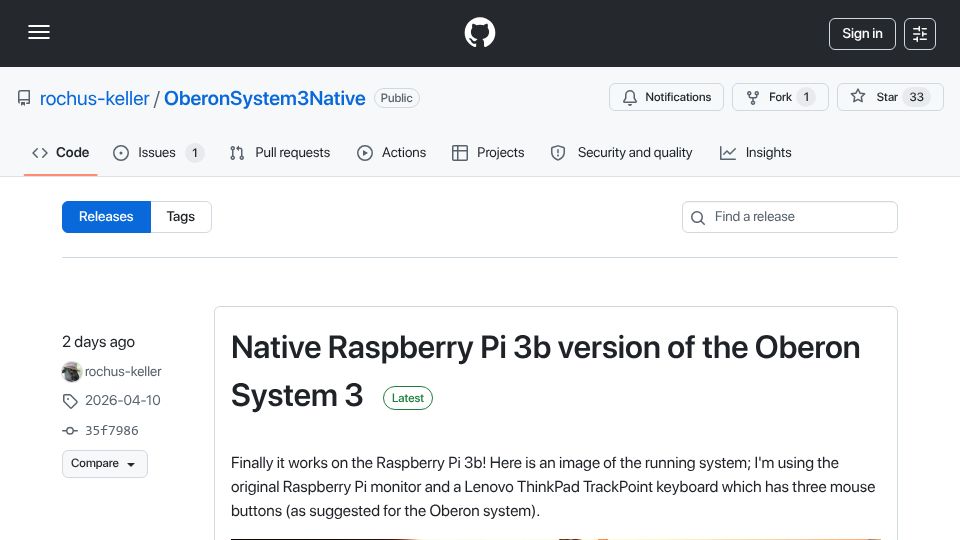Go to GitHub home via the Octocat logo

click(479, 32)
